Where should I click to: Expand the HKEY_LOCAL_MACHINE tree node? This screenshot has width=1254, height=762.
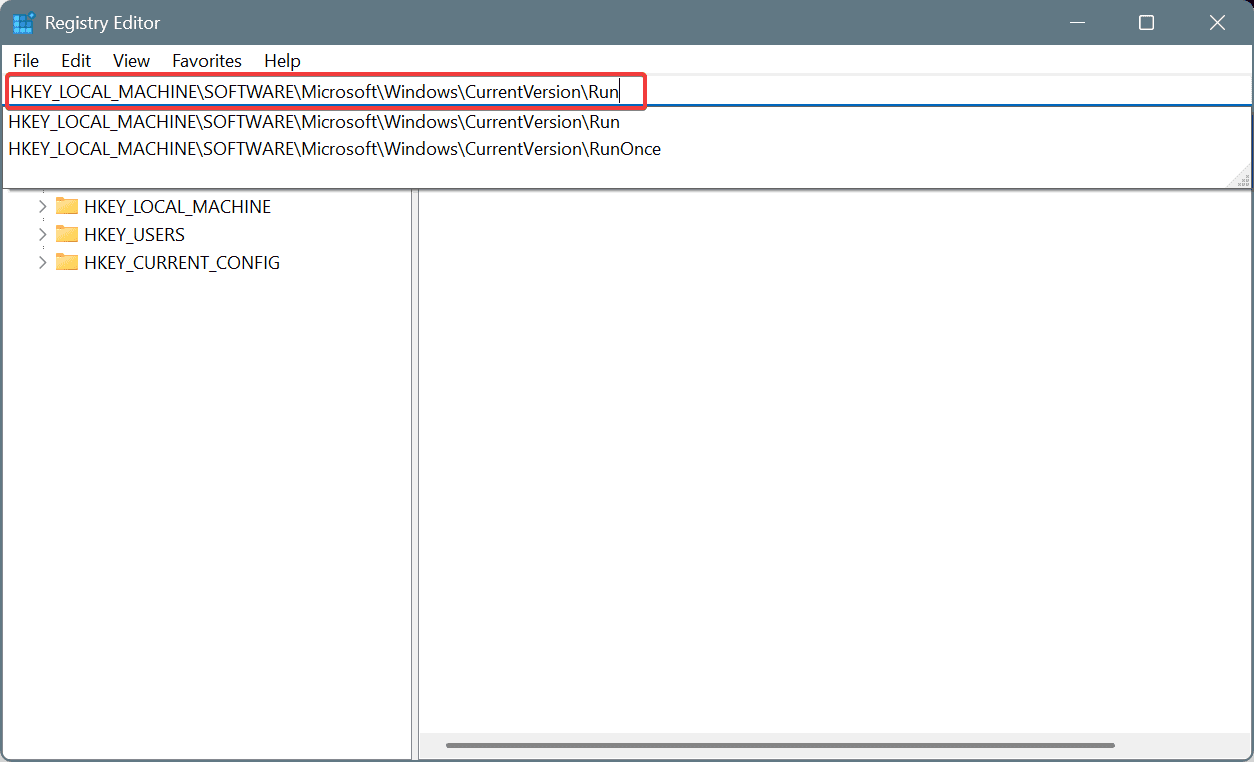tap(42, 207)
